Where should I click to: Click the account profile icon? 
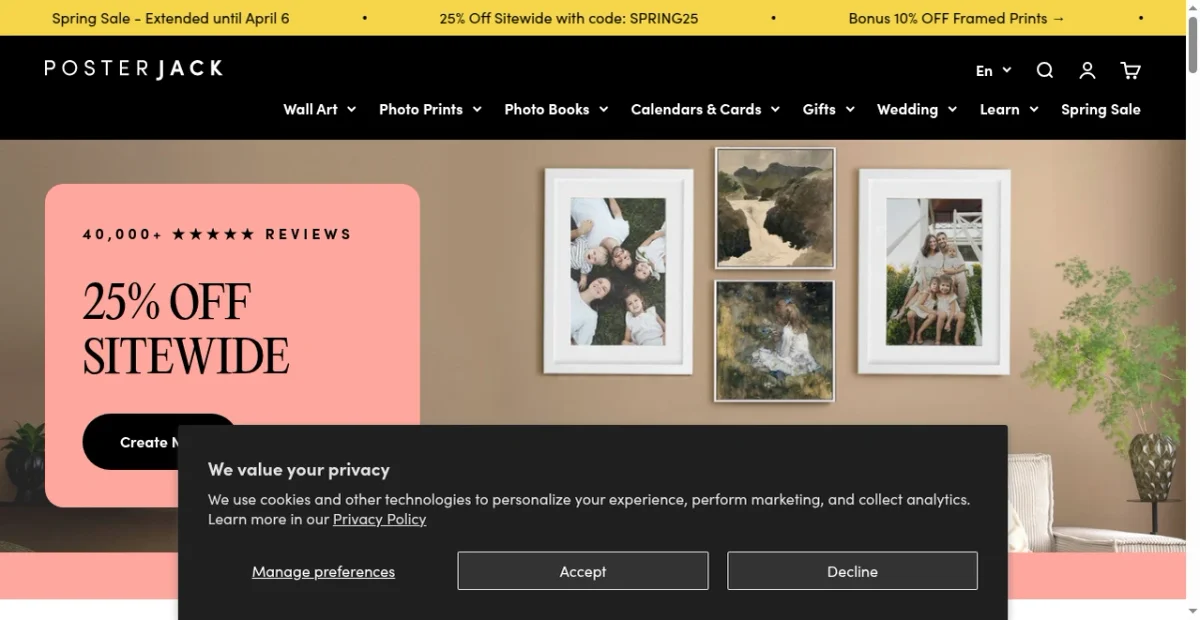click(x=1087, y=70)
